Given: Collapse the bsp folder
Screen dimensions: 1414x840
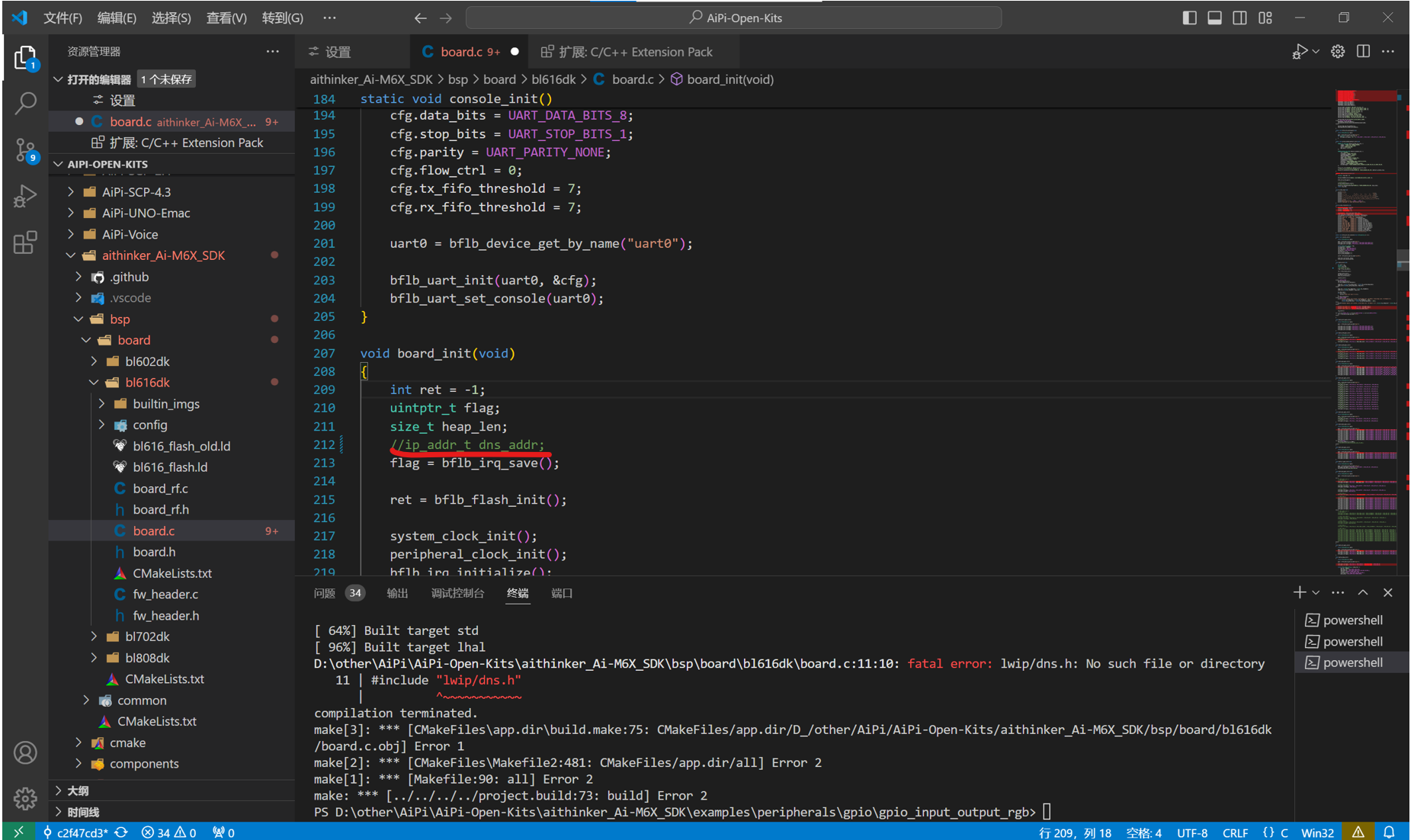Looking at the screenshot, I should click(120, 319).
